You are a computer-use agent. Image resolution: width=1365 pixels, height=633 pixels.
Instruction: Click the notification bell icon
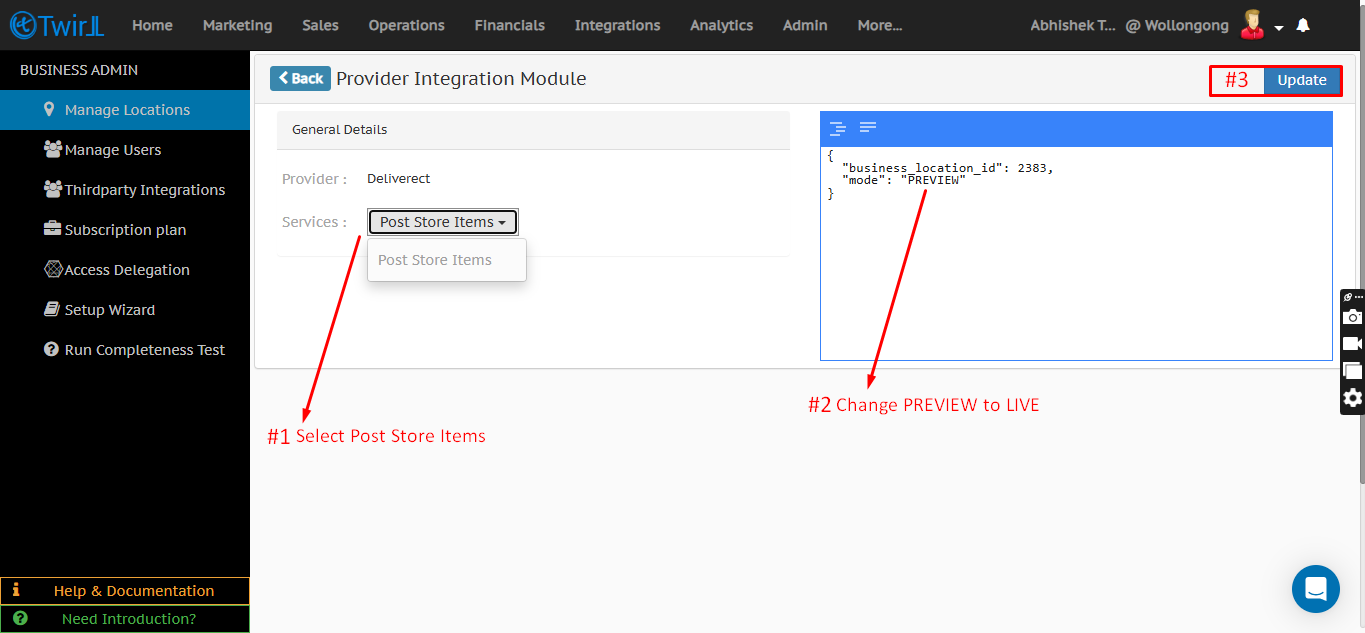(1303, 26)
